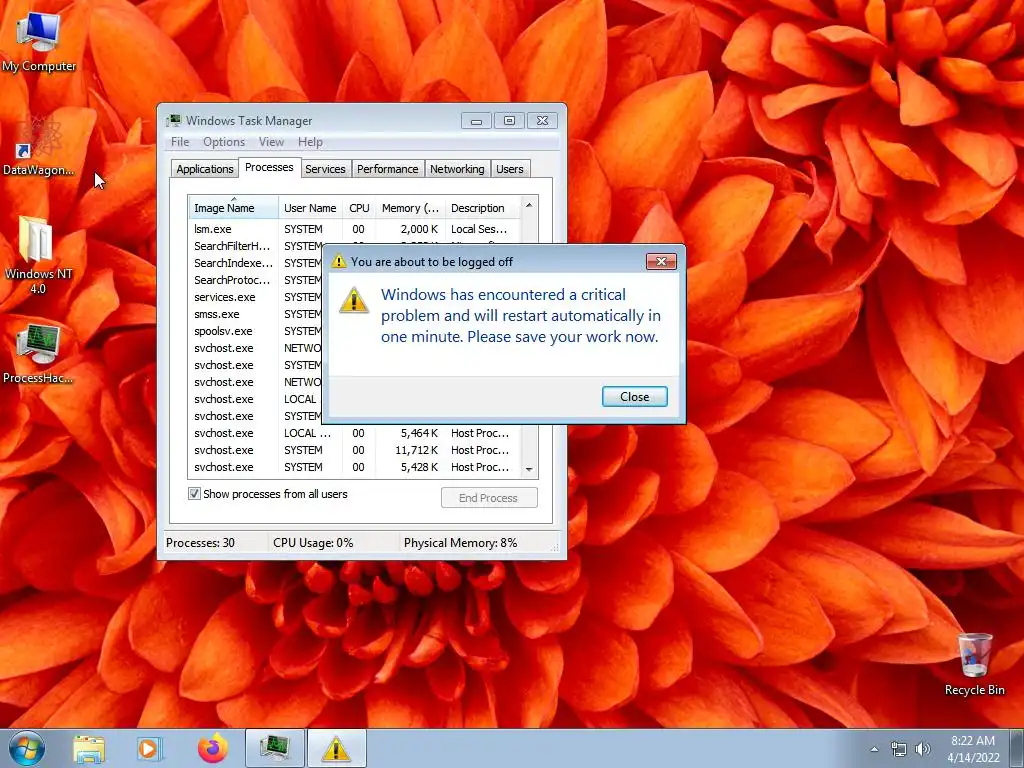Toggle Show processes from all users checkbox

click(194, 494)
